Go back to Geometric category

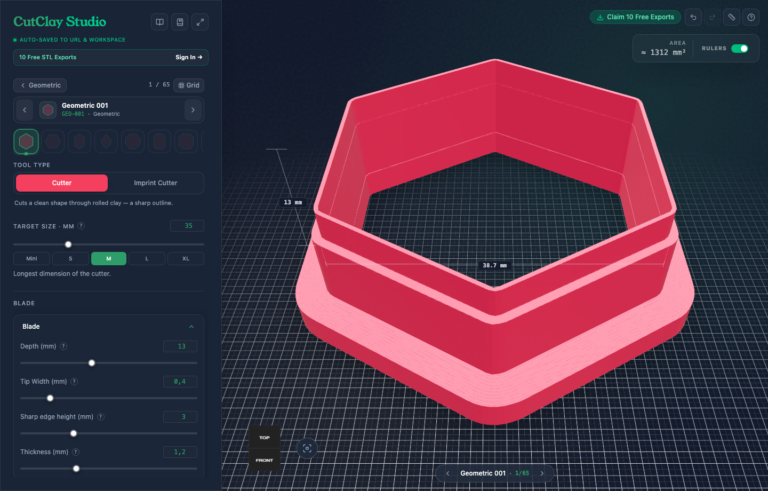[x=40, y=85]
